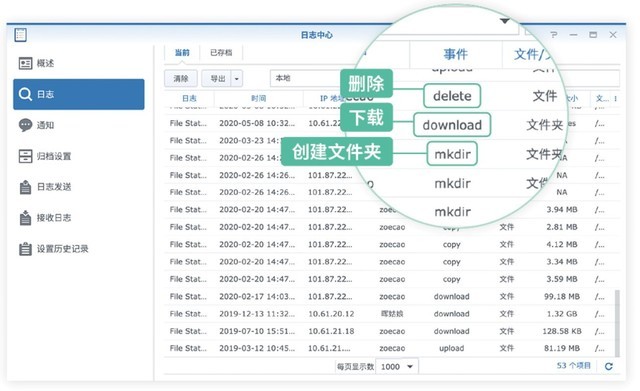Click the 概述 overview sidebar icon
Screen dimensions: 640x391
pyautogui.click(x=25, y=63)
